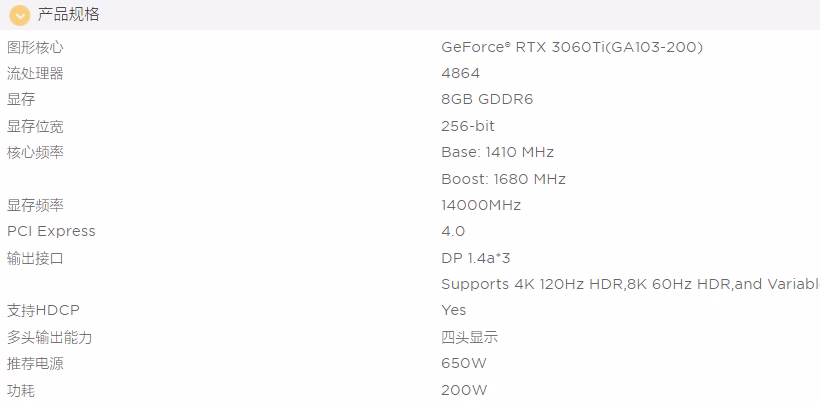The image size is (820, 402).
Task: Click the 流处理器 row label
Action: click(35, 73)
